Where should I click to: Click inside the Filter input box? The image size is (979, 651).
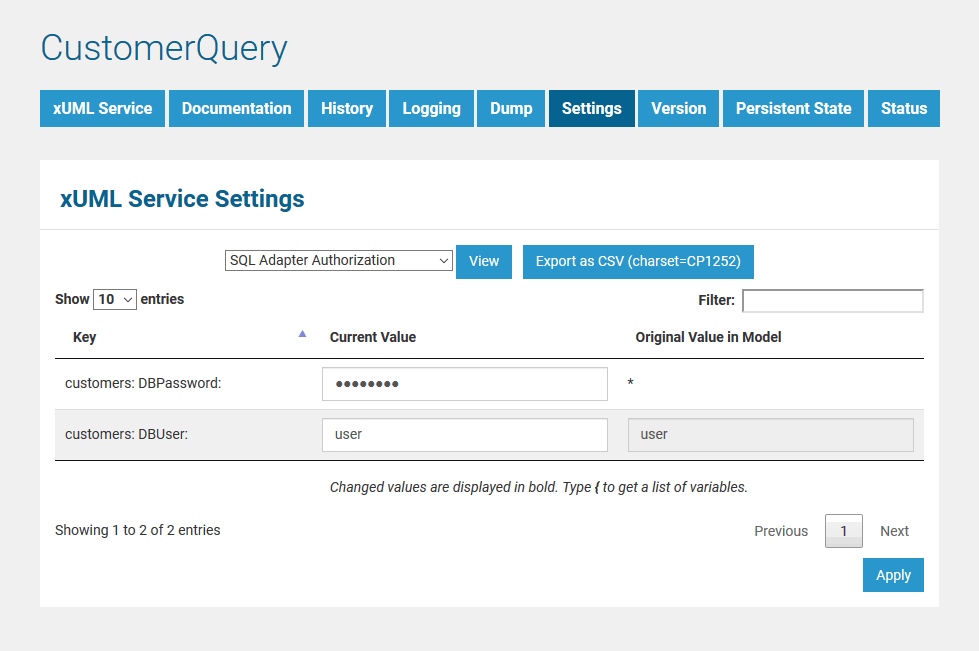832,300
